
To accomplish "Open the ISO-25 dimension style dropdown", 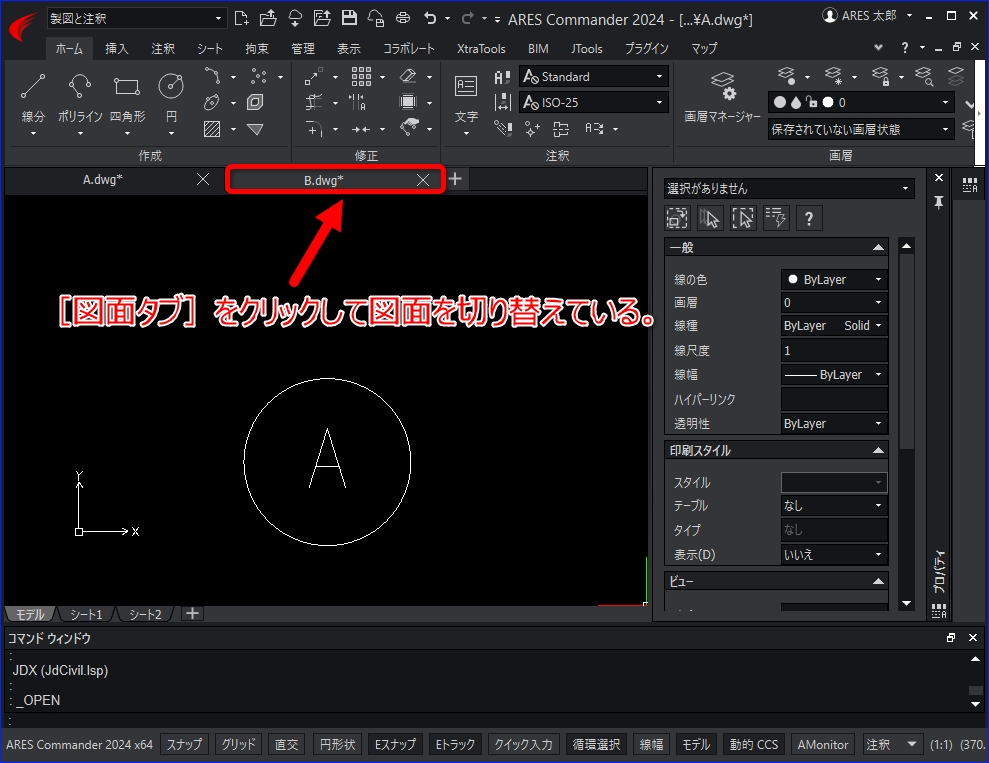I will click(594, 102).
